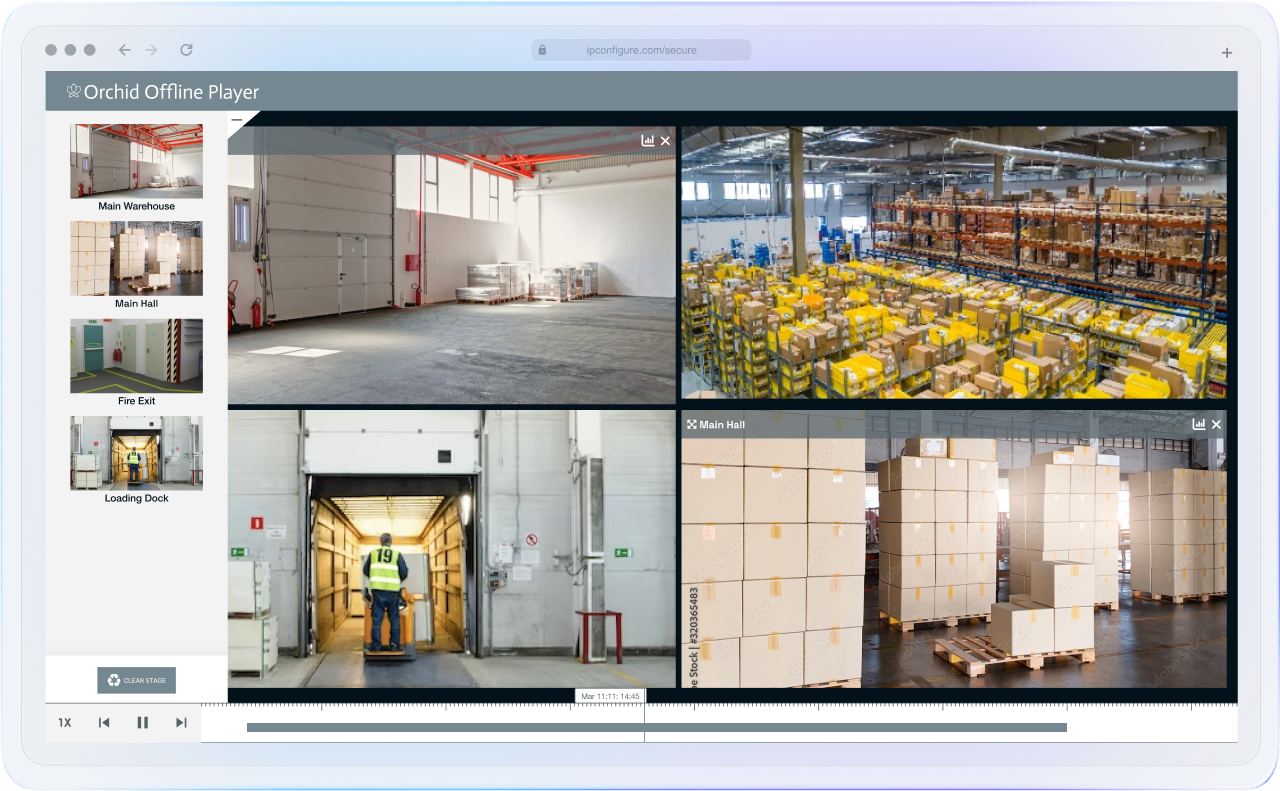Expand the Main Hall feed to fullscreen
Image resolution: width=1280 pixels, height=791 pixels.
692,425
